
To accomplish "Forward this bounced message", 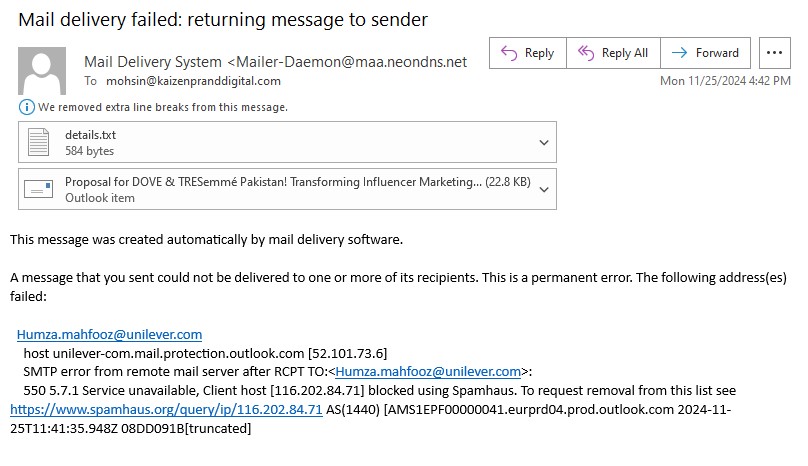I will pyautogui.click(x=705, y=53).
